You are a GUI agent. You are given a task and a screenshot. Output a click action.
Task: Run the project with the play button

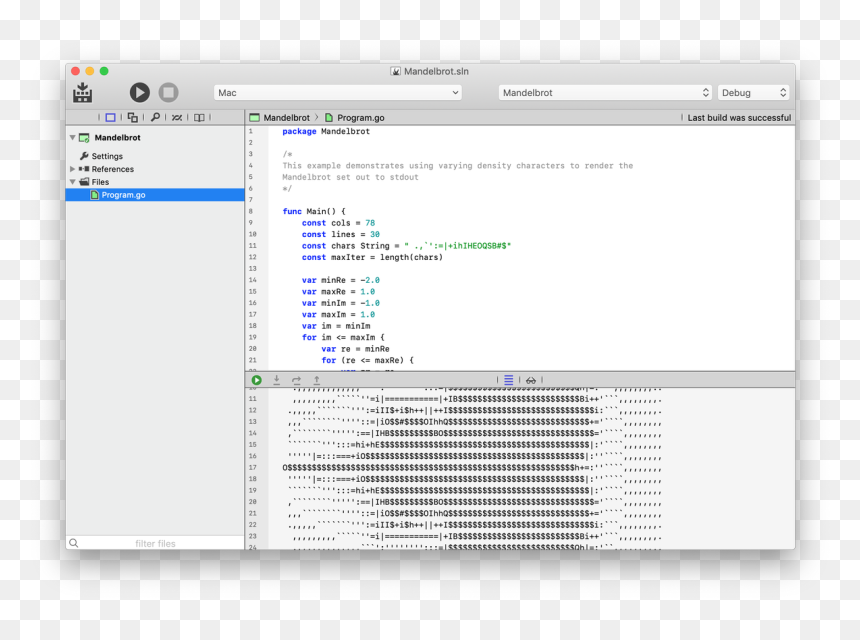(139, 92)
